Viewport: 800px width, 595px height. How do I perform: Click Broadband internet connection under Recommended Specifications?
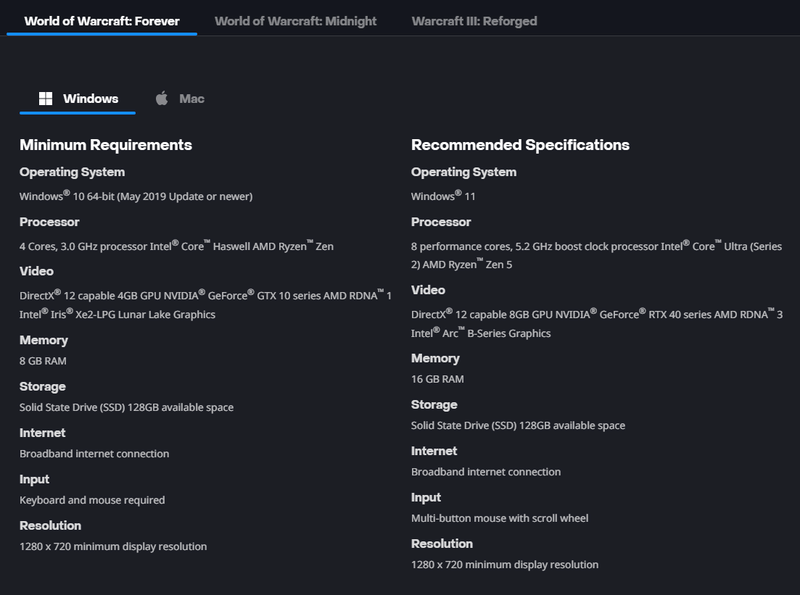[486, 472]
